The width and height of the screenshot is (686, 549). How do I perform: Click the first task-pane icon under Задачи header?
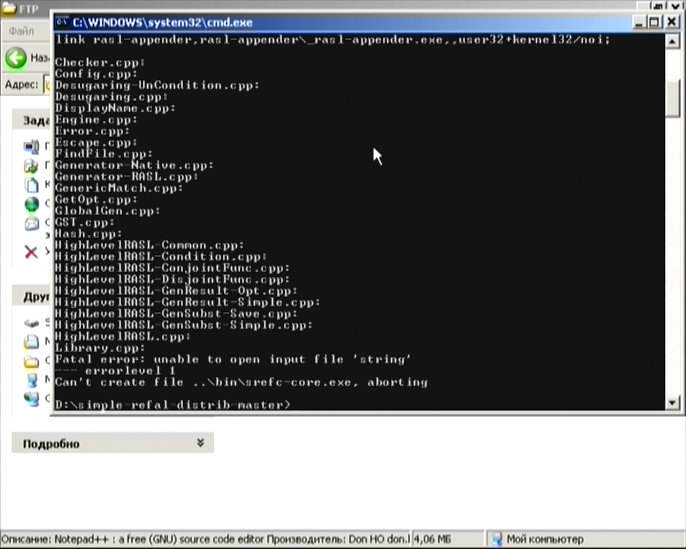pyautogui.click(x=32, y=146)
